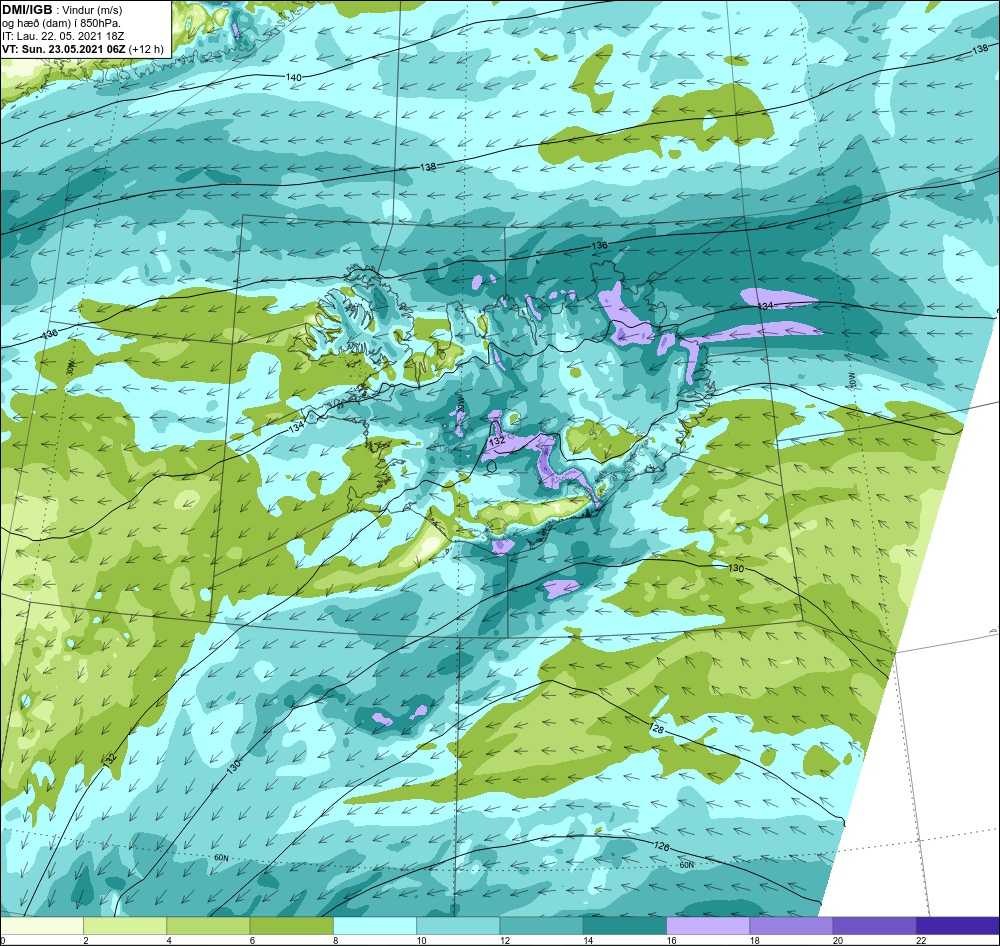Click the dark teal 14–16 m/s legend swatch
Image resolution: width=1000 pixels, height=946 pixels.
click(x=625, y=925)
